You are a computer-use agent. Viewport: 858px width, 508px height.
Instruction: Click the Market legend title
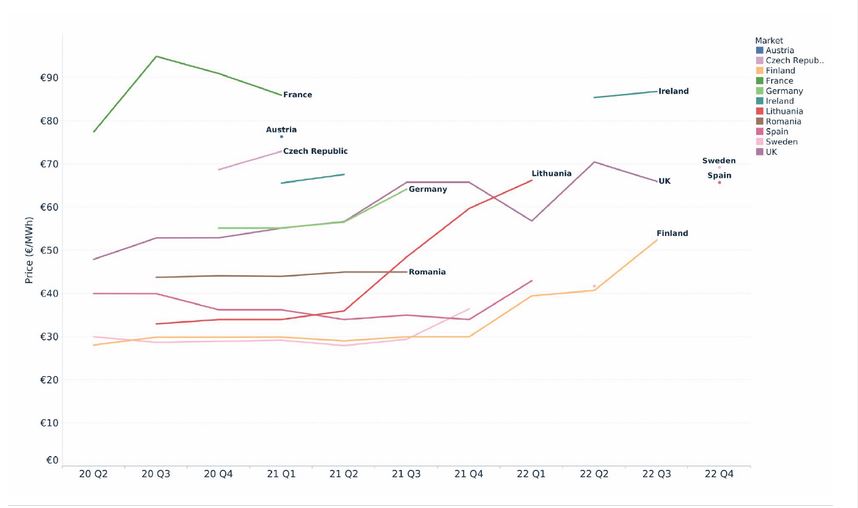pos(769,40)
